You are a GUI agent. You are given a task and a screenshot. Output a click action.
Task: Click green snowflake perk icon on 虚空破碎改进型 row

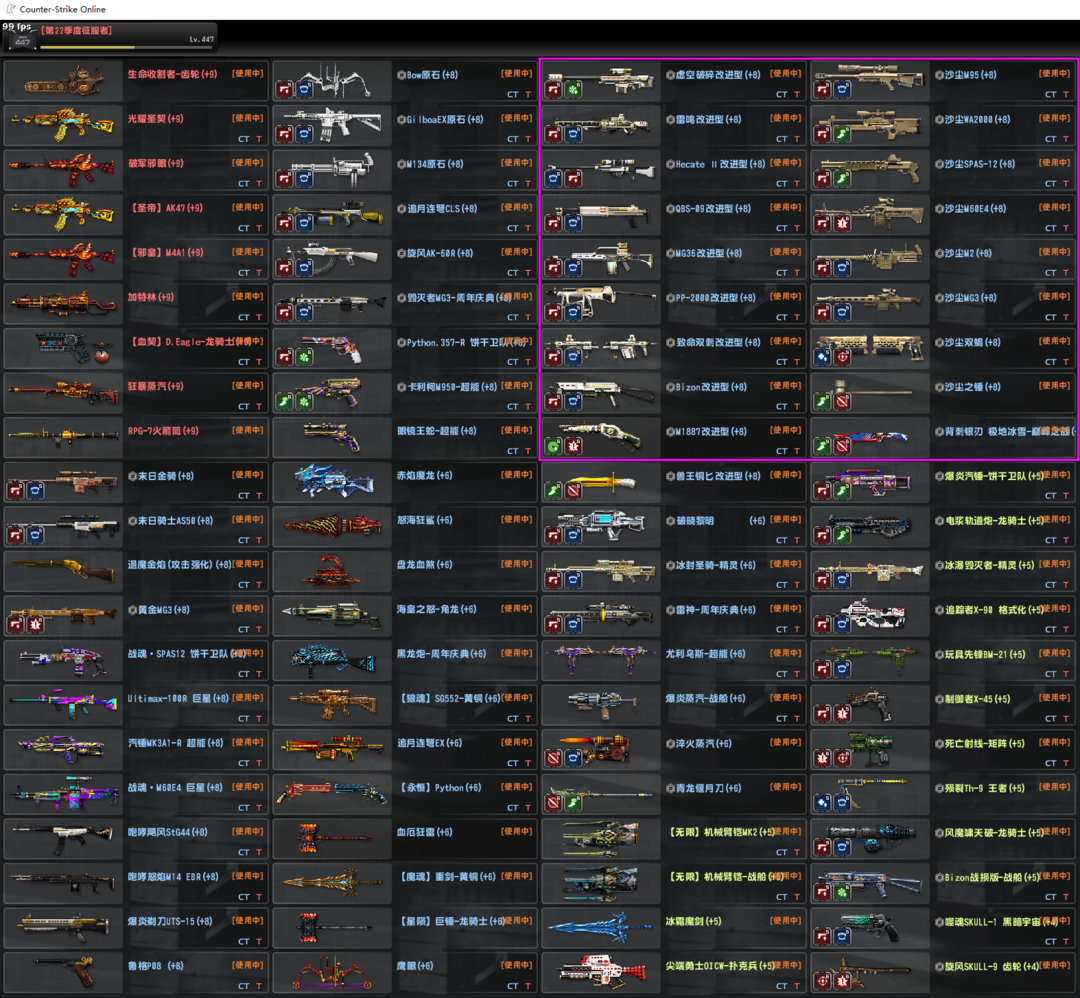(x=573, y=89)
